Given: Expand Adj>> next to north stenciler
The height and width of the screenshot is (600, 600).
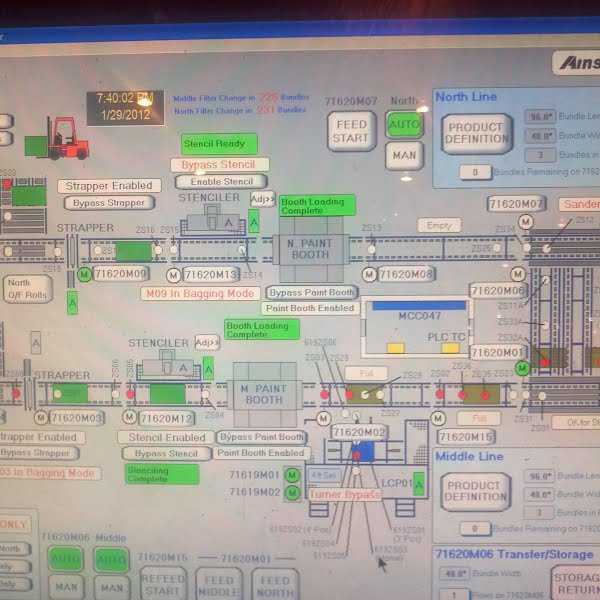Looking at the screenshot, I should (262, 198).
